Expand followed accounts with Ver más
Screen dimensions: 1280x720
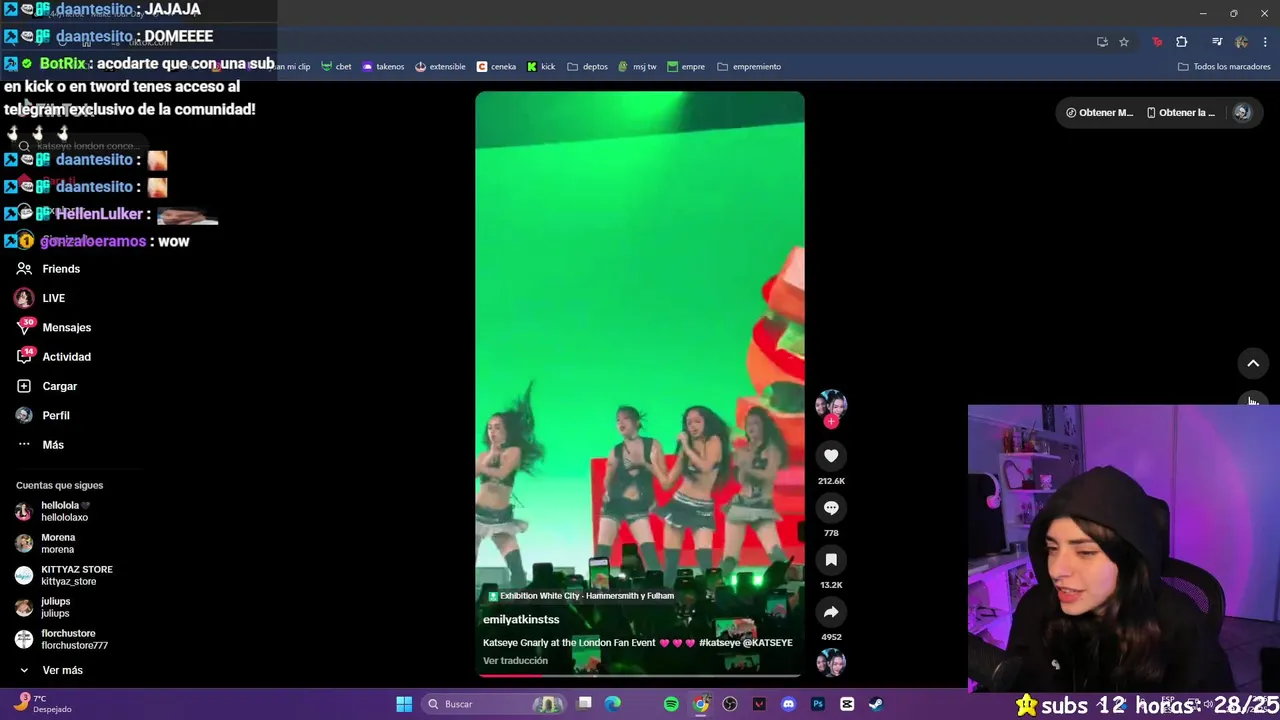(62, 670)
